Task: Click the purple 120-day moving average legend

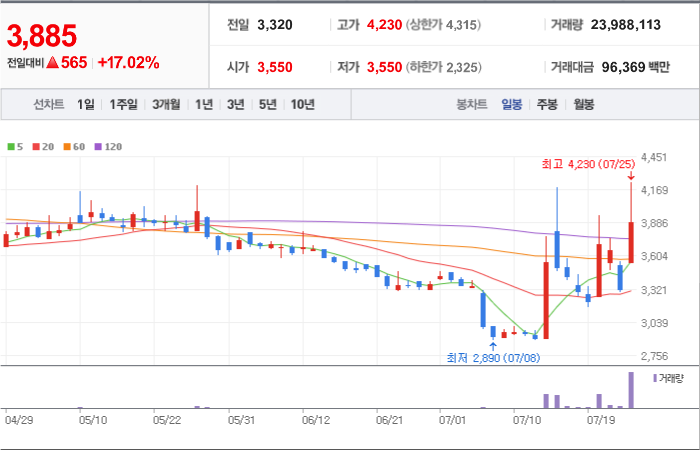Action: pyautogui.click(x=108, y=146)
